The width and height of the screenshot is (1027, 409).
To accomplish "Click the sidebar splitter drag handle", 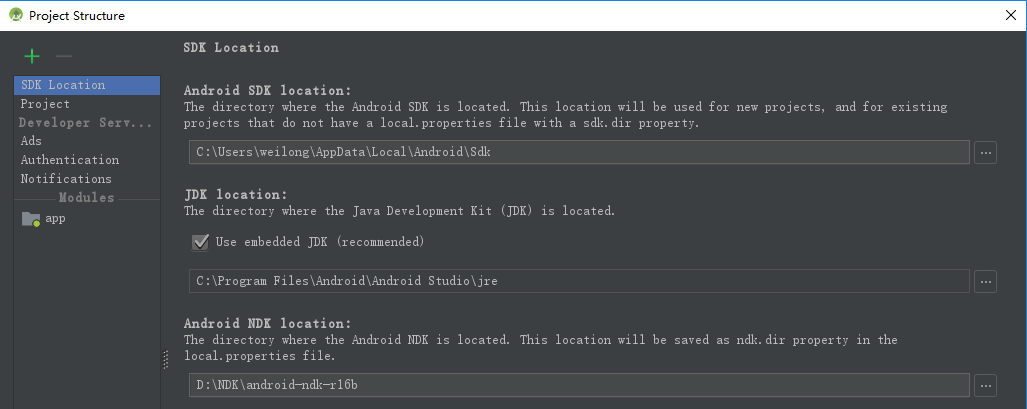I will click(x=165, y=359).
